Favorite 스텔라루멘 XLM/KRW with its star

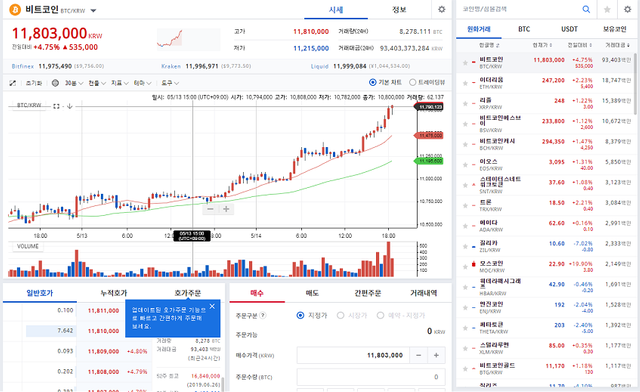coord(465,348)
